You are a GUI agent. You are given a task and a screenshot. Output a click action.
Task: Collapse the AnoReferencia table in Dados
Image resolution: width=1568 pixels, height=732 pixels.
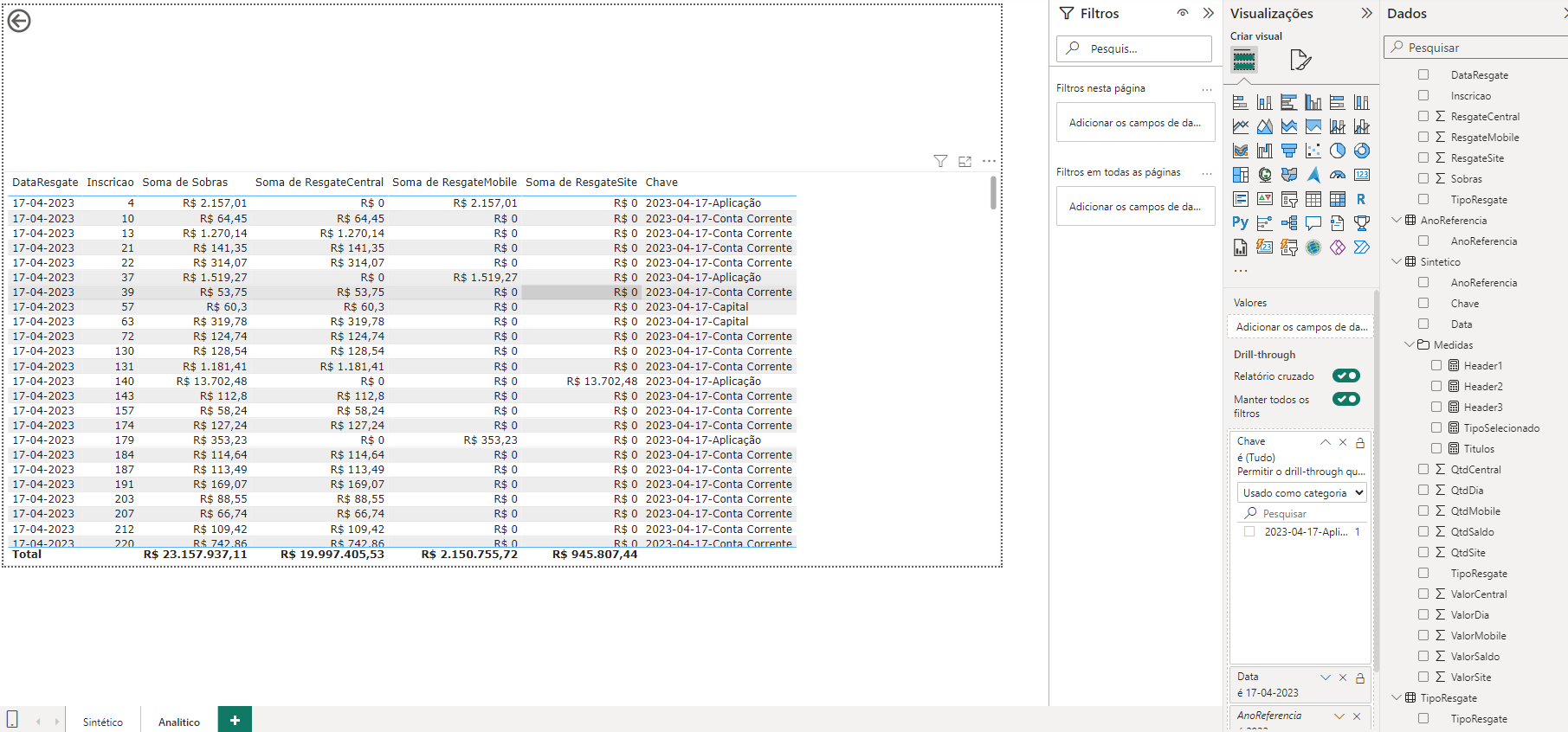pyautogui.click(x=1397, y=220)
